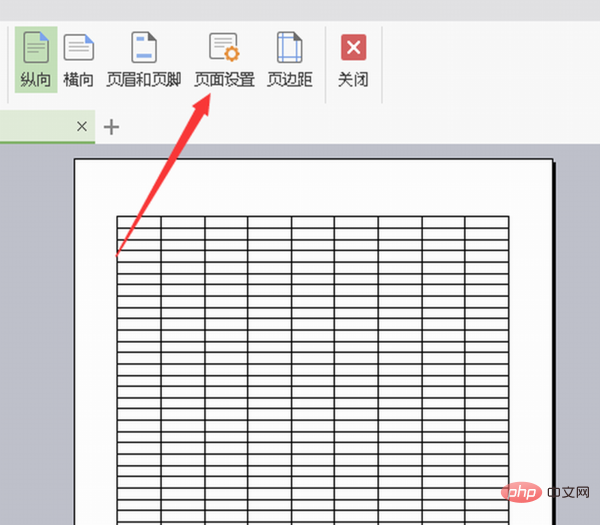The height and width of the screenshot is (525, 600).
Task: Close the current document tab
Action: 82,126
